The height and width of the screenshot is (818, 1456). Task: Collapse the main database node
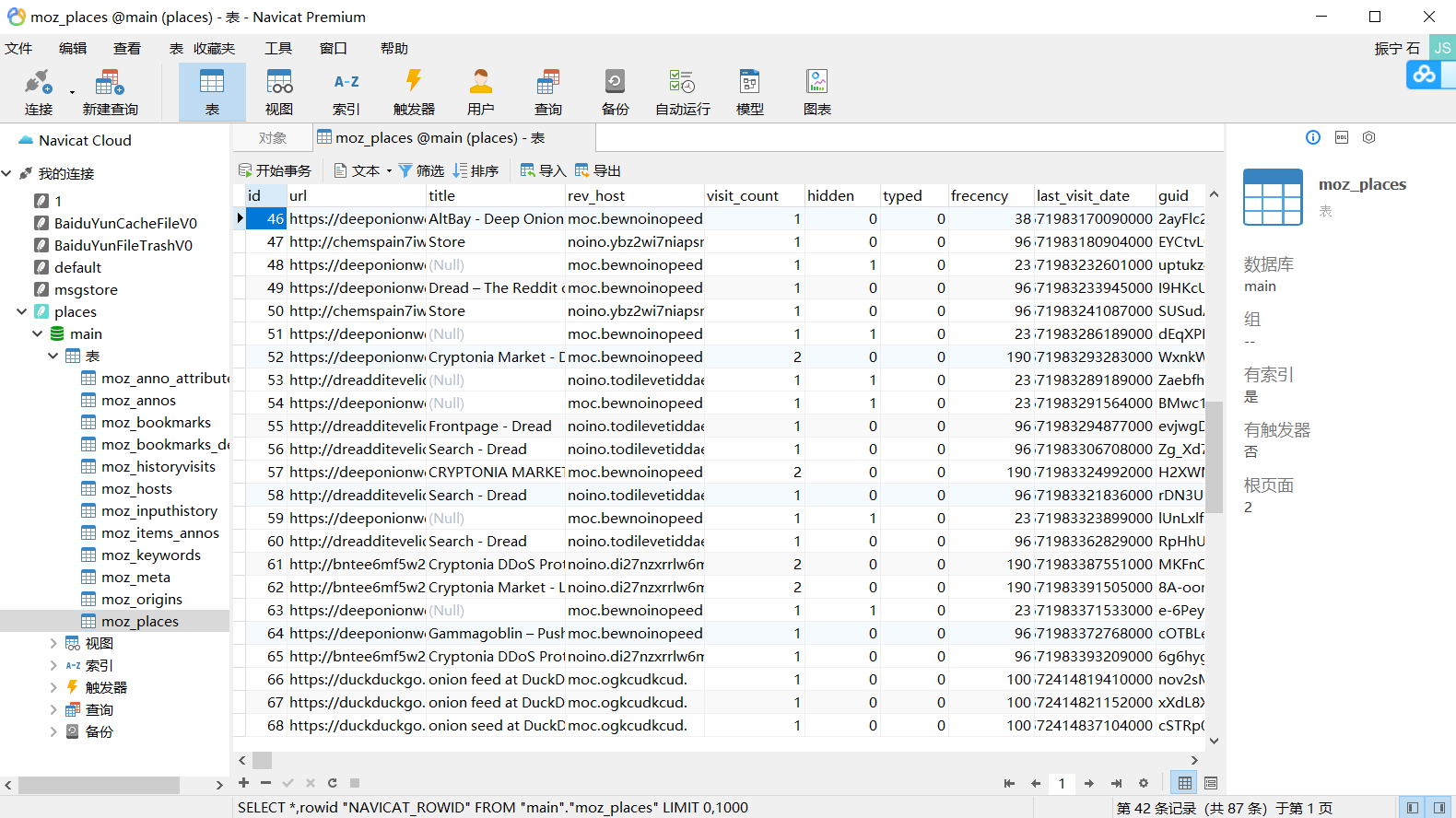click(37, 333)
